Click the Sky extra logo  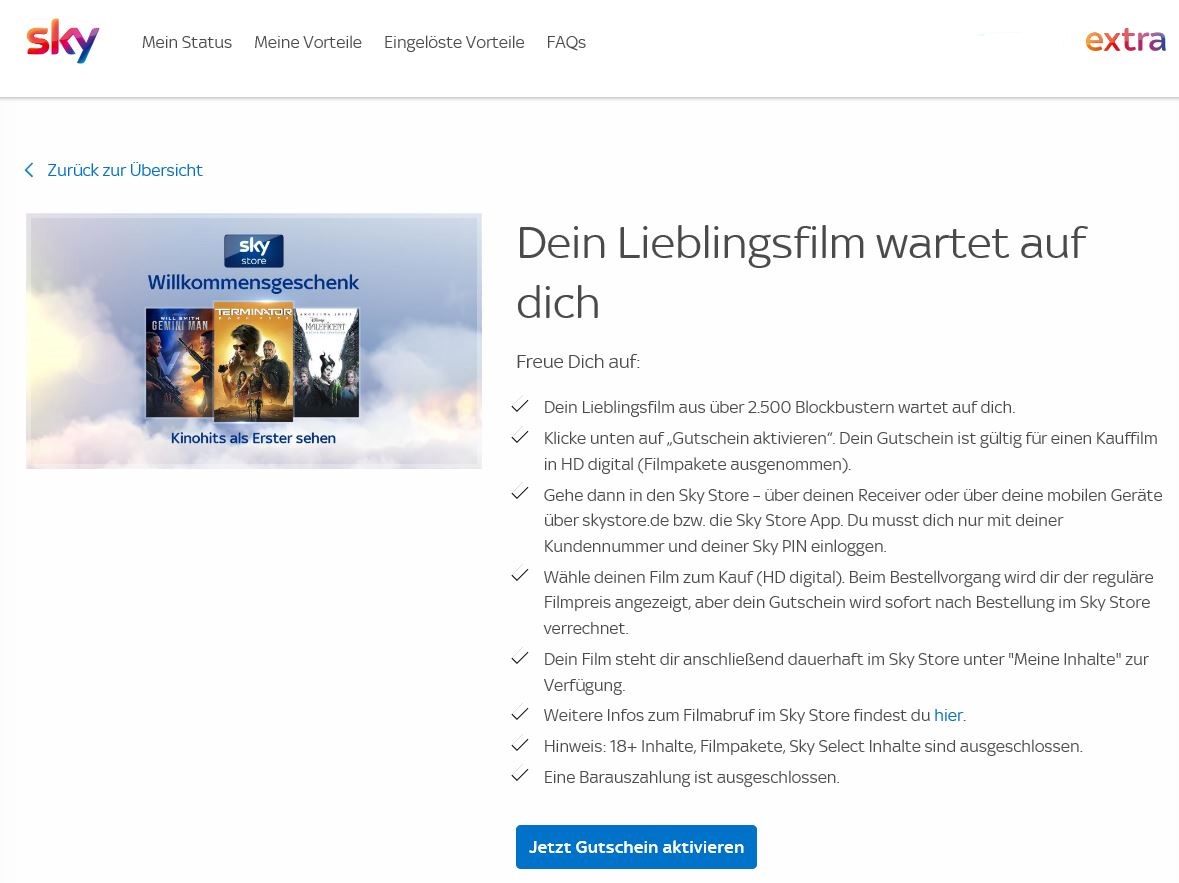1125,40
